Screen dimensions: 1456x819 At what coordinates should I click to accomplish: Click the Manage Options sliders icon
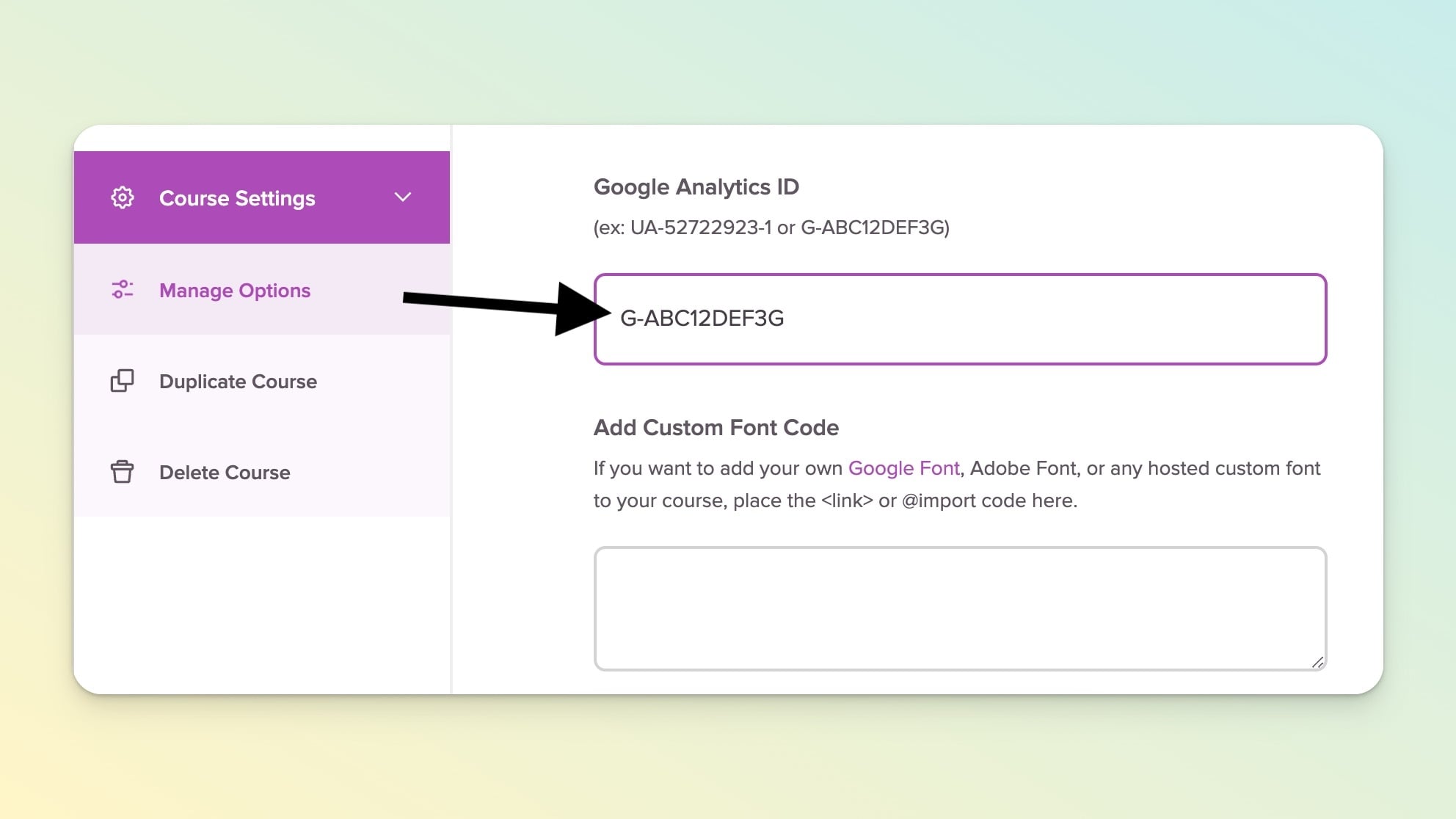122,290
